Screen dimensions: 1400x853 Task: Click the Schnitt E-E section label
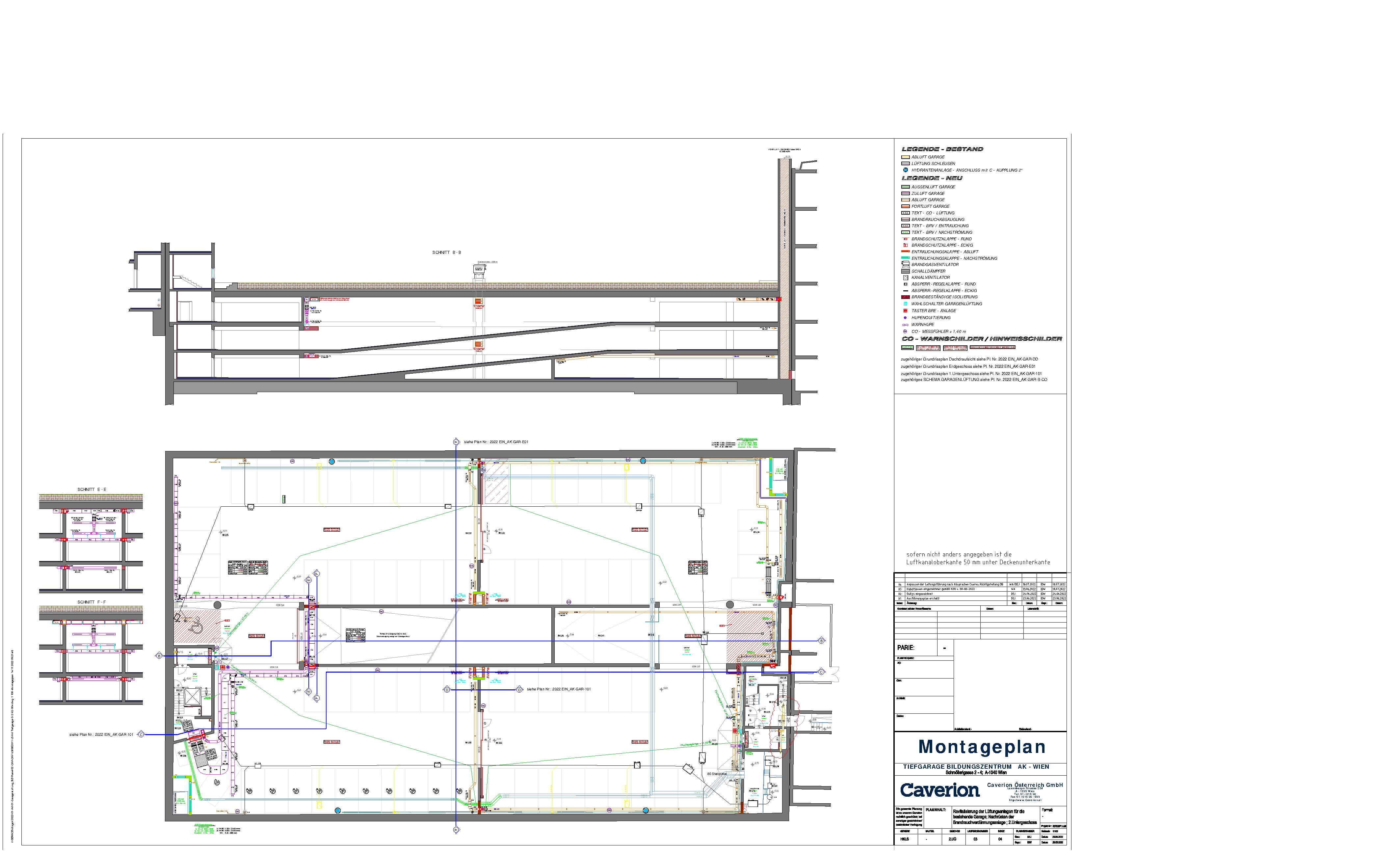[x=92, y=489]
